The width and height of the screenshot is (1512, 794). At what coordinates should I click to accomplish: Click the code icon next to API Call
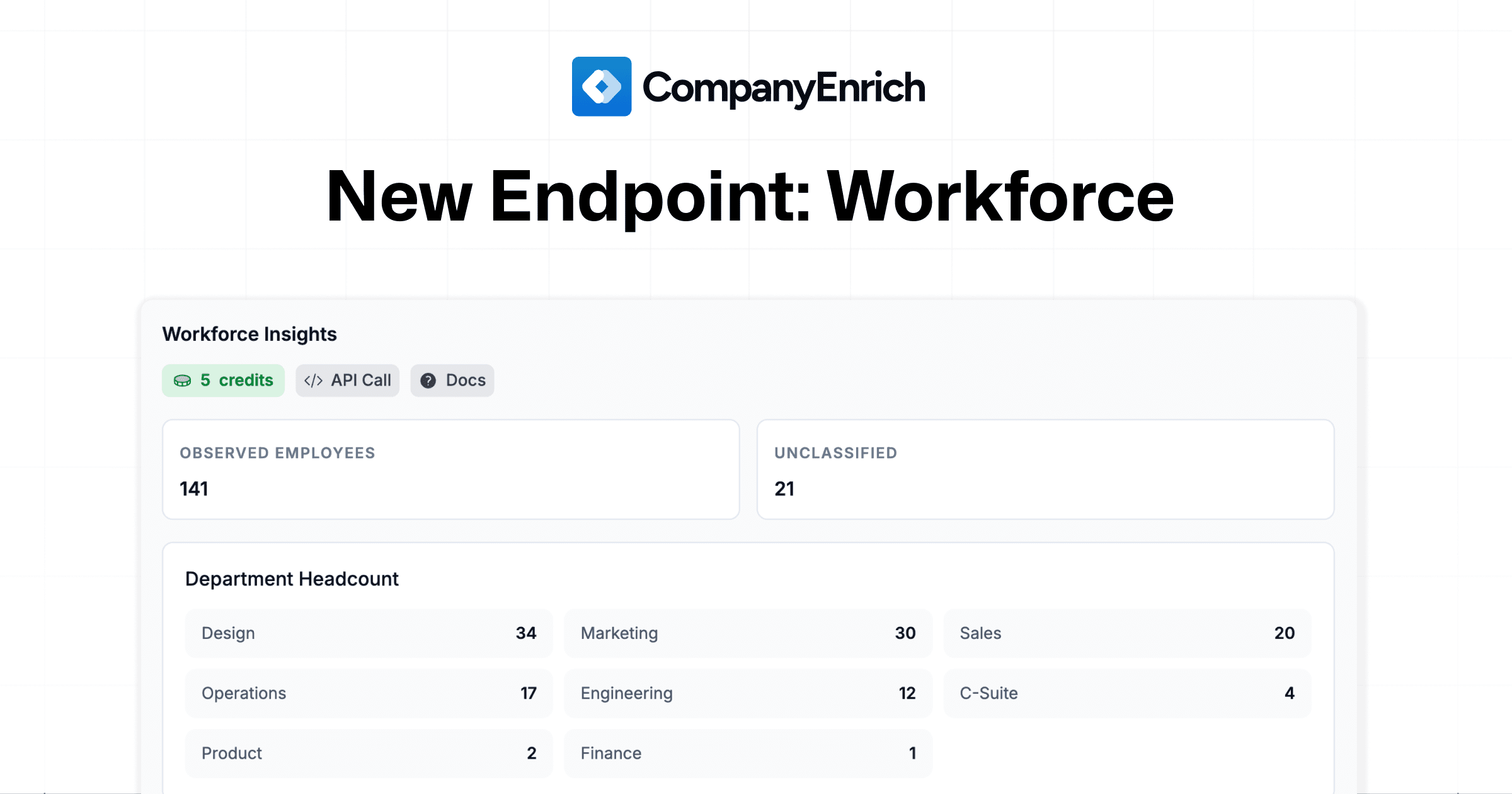pos(313,380)
